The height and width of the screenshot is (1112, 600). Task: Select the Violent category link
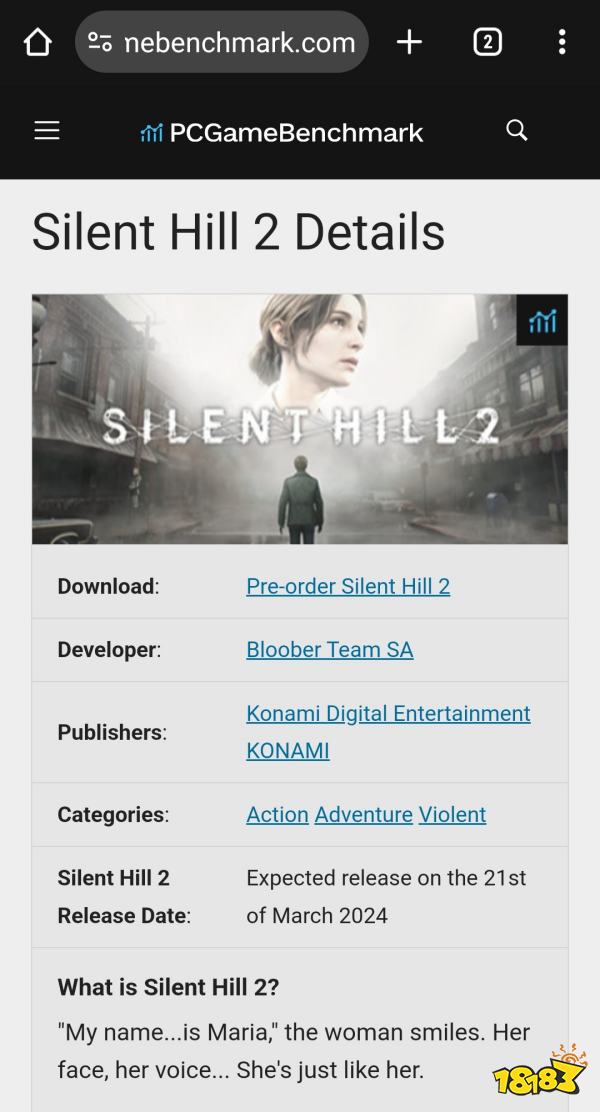pos(452,815)
